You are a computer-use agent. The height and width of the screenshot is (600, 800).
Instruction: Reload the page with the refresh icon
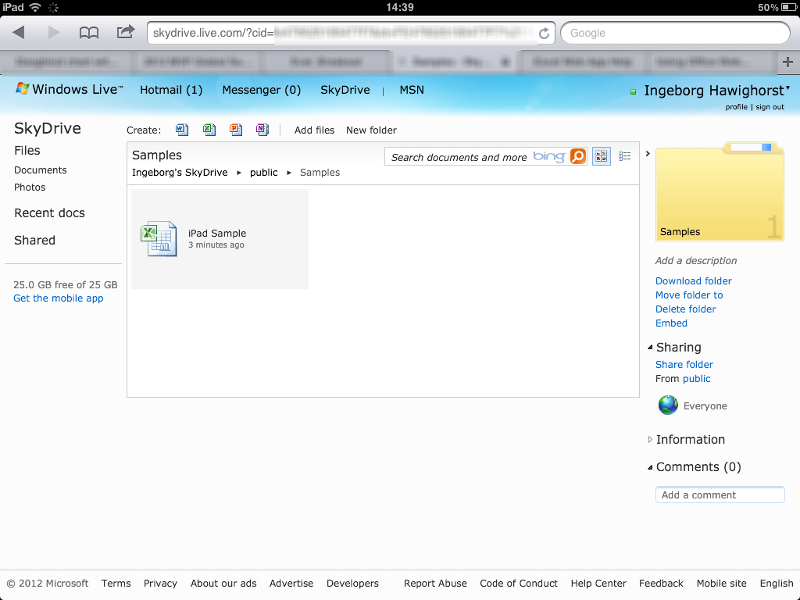[x=544, y=33]
